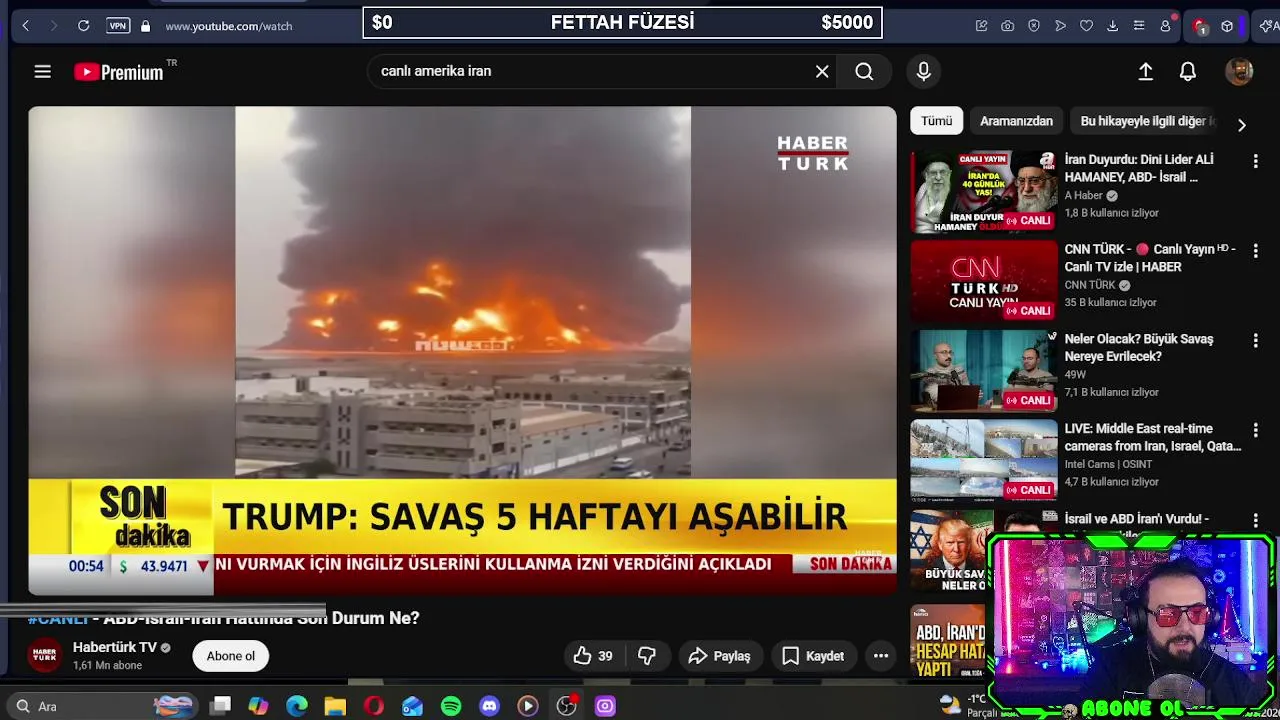Open OBS Studio from the taskbar
The image size is (1280, 720).
(x=567, y=706)
